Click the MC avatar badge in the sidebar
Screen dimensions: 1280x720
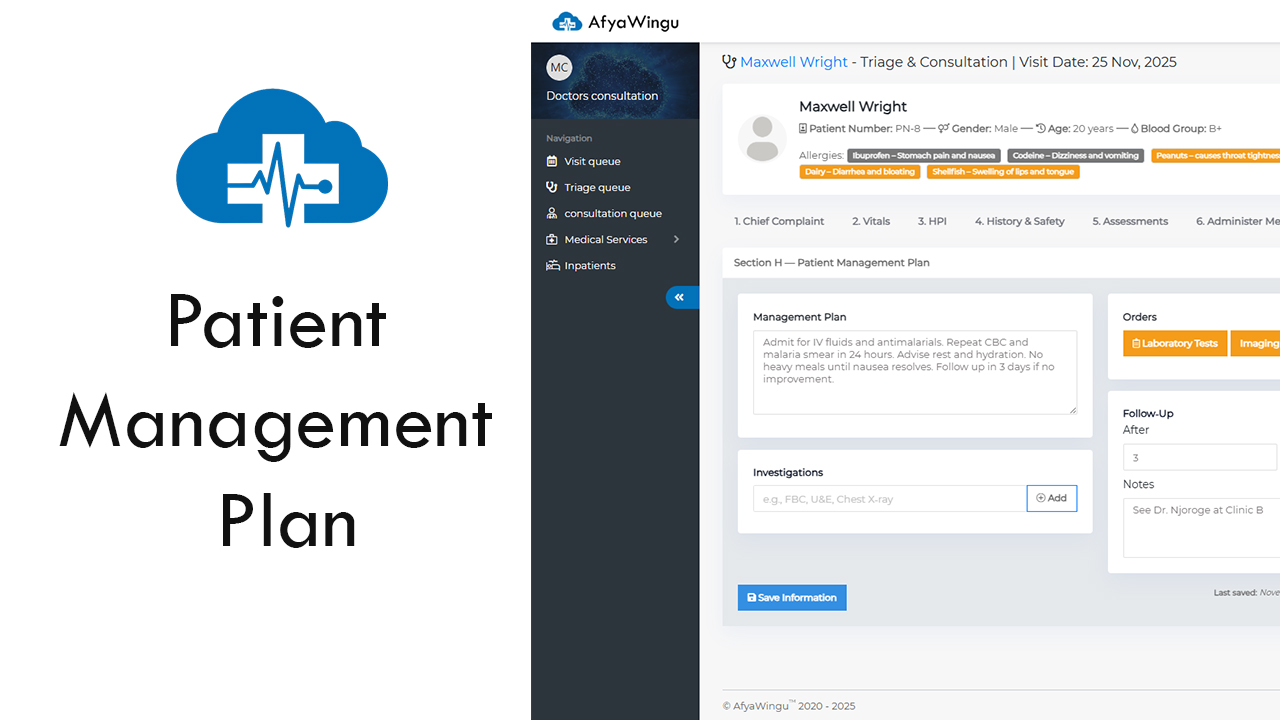pyautogui.click(x=559, y=67)
